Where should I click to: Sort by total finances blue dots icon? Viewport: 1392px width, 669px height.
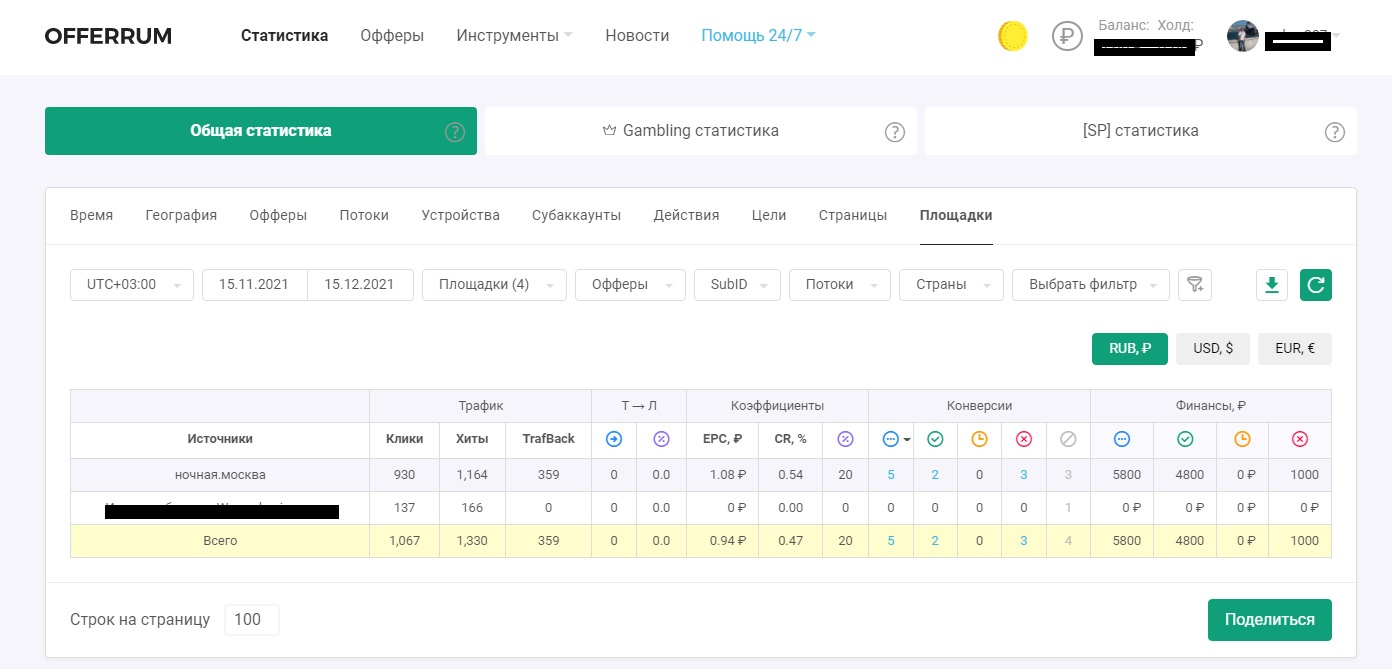pyautogui.click(x=1121, y=439)
